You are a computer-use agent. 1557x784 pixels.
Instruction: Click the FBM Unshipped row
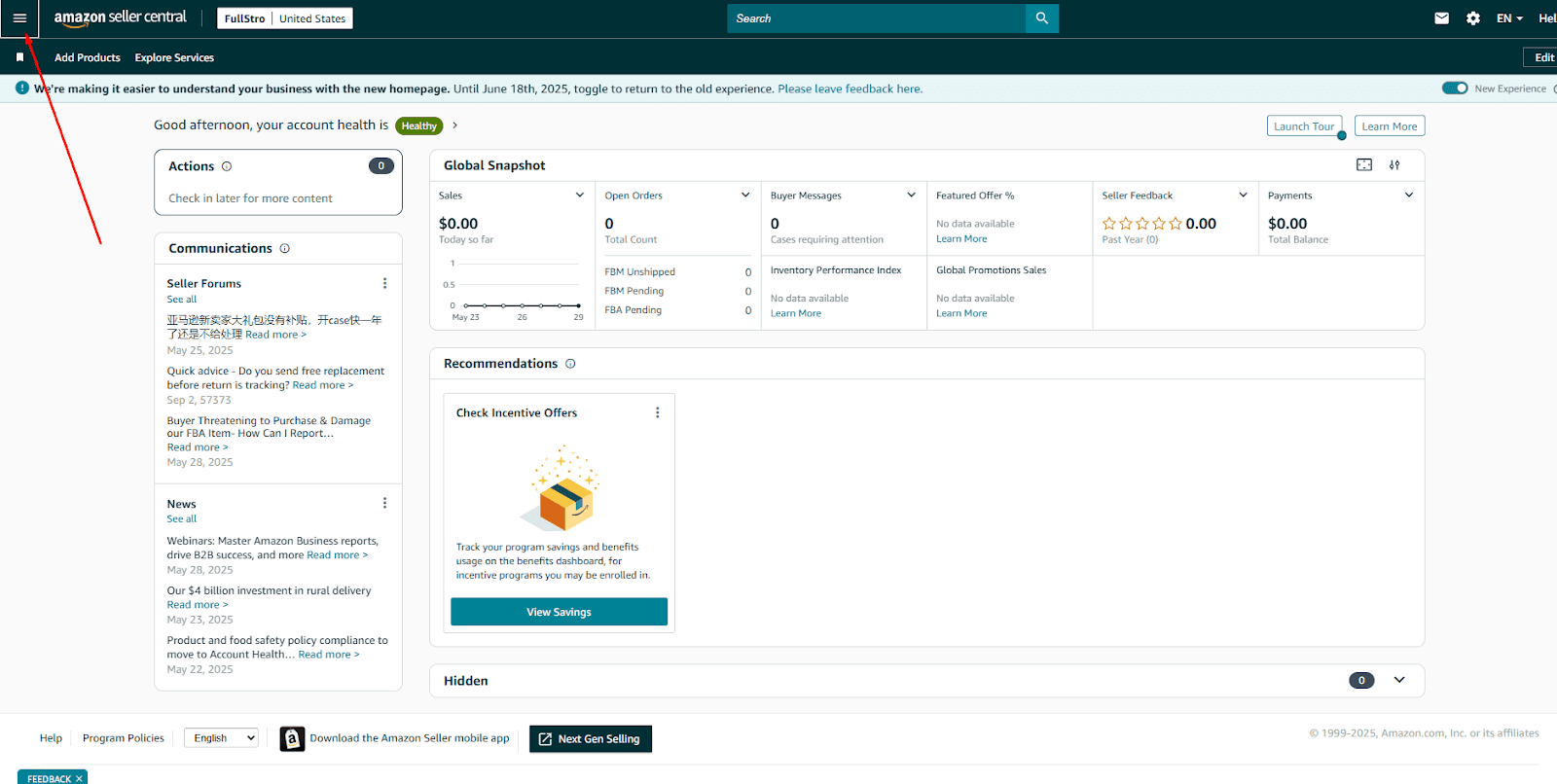677,272
